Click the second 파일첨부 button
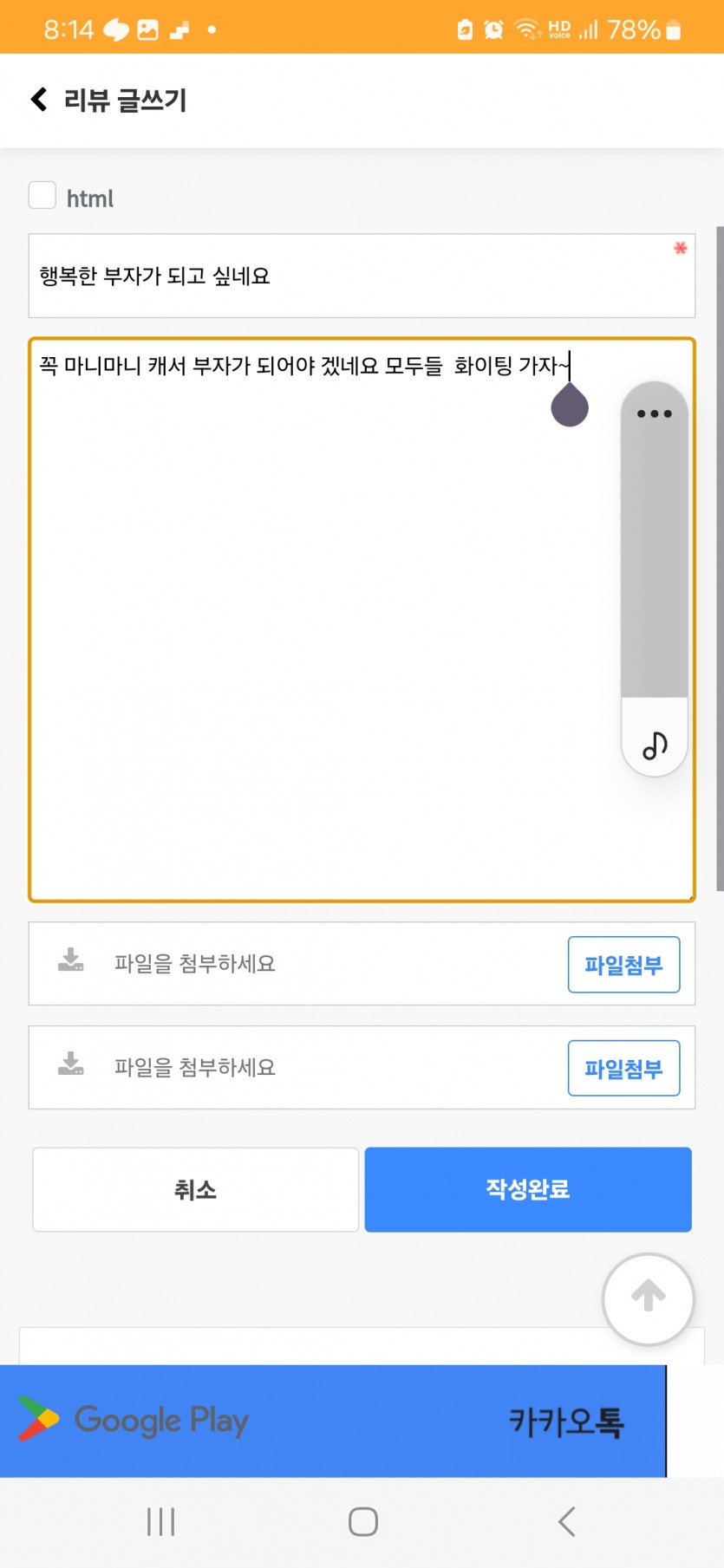724x1568 pixels. click(x=623, y=1068)
